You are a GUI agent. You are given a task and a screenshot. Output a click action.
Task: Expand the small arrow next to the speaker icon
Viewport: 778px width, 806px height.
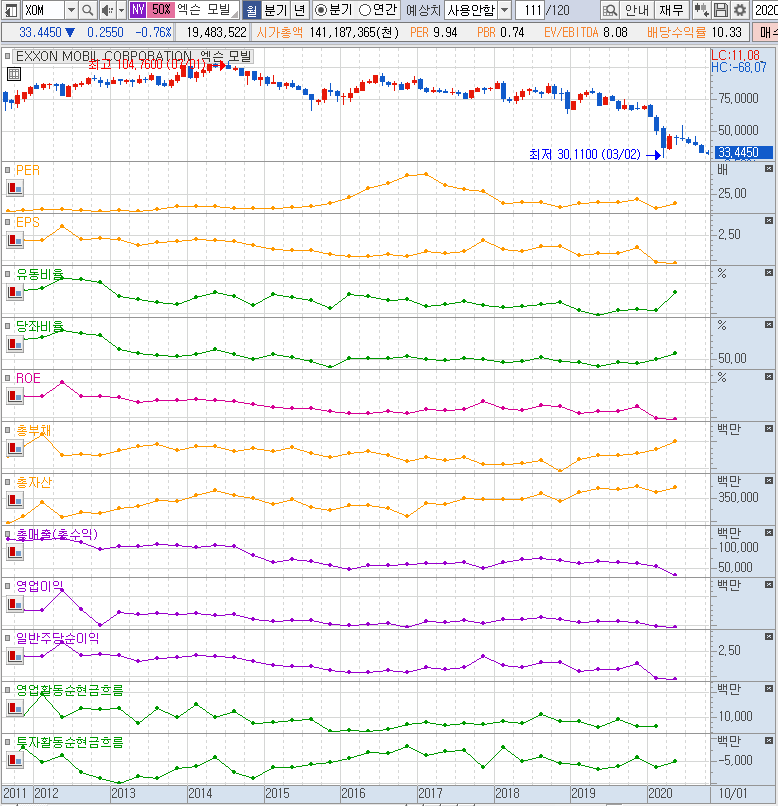pyautogui.click(x=121, y=10)
